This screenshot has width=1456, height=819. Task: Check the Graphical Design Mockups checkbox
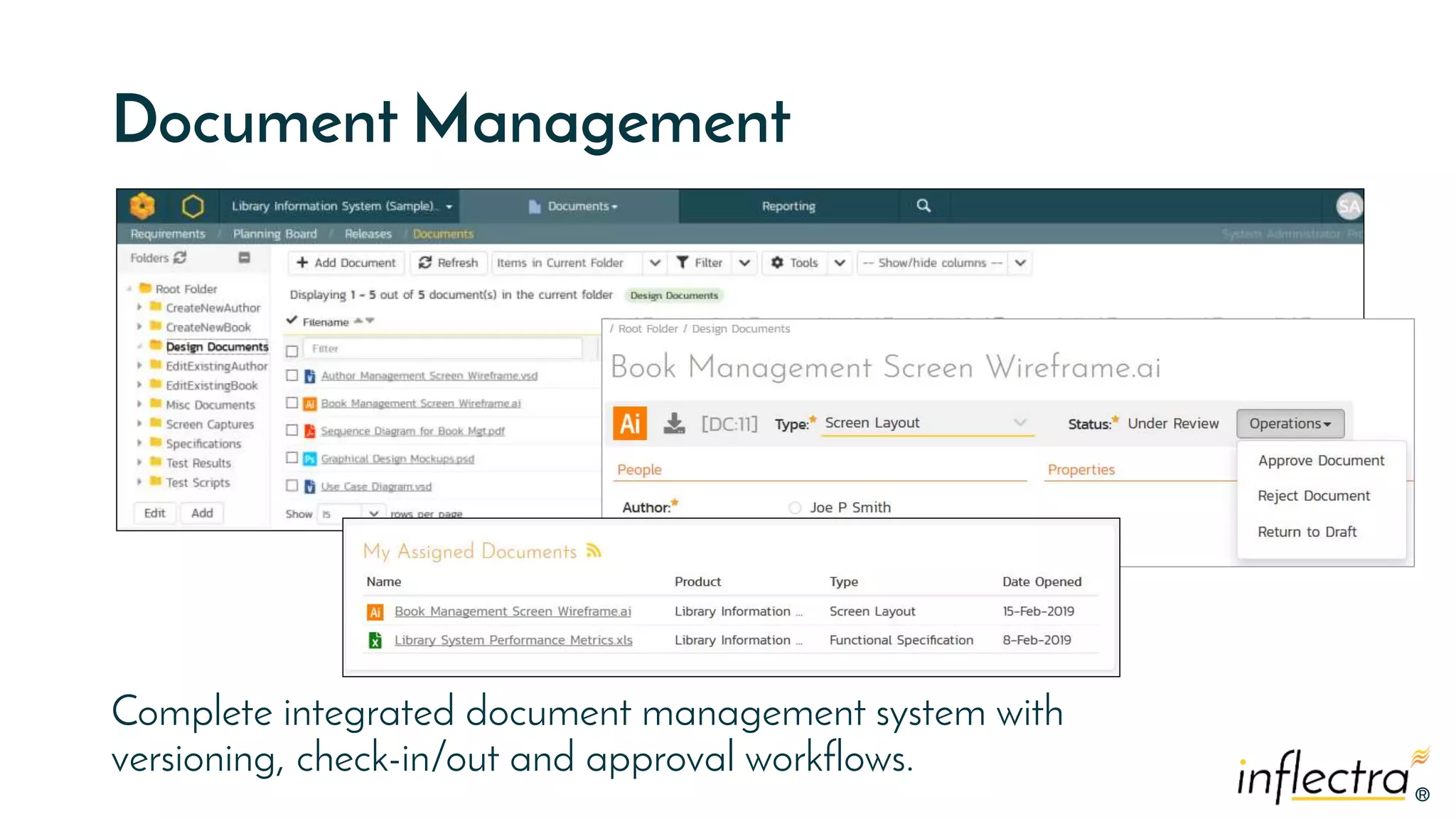click(x=291, y=458)
